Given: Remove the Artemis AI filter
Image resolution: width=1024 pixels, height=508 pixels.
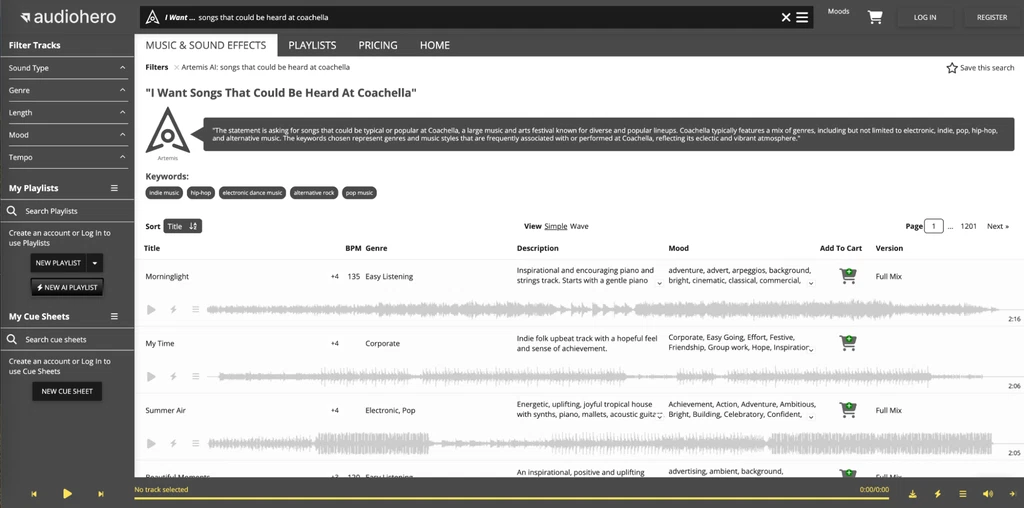Looking at the screenshot, I should (177, 68).
